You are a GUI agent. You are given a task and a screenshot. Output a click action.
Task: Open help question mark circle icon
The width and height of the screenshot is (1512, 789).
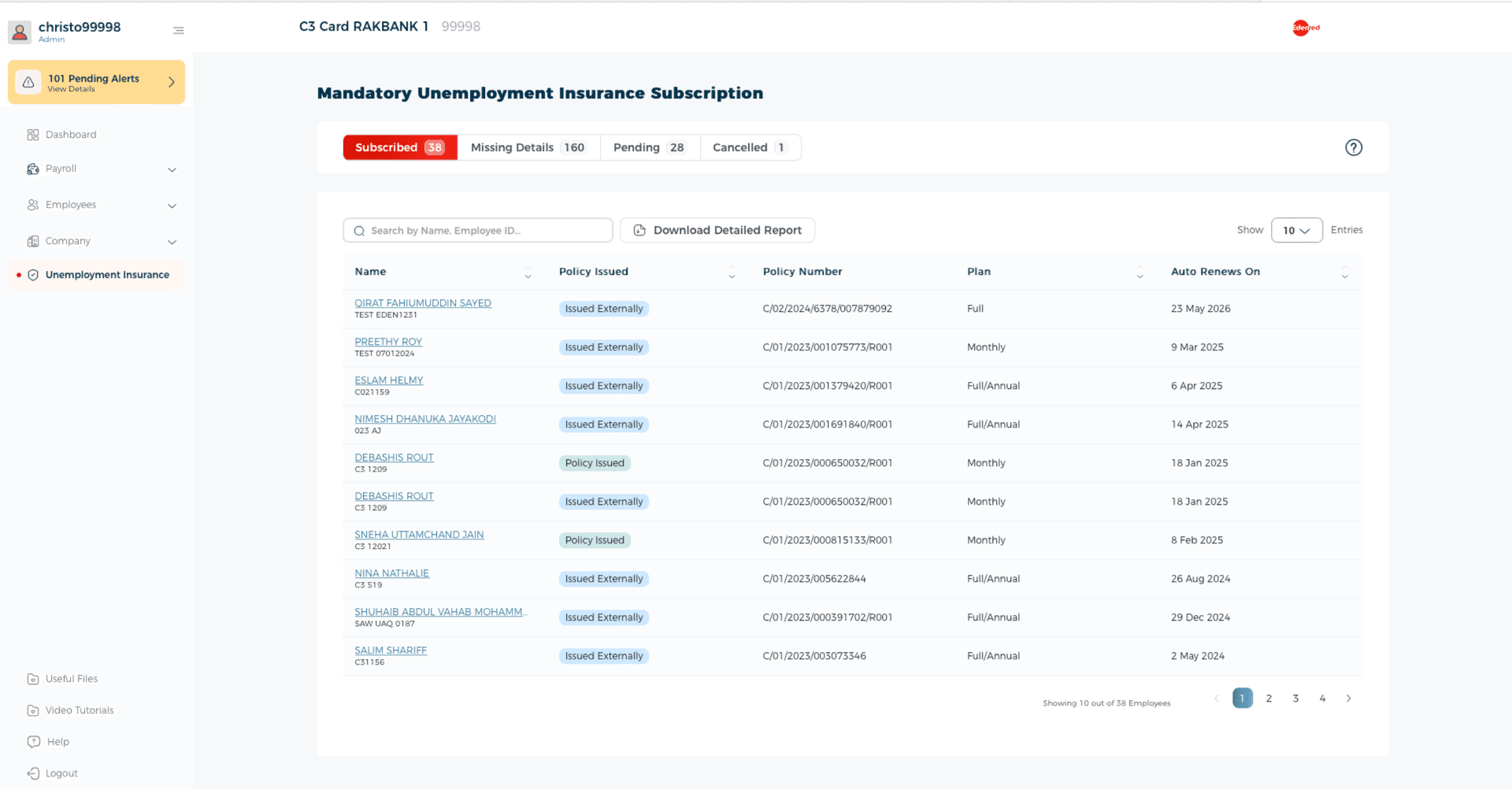pyautogui.click(x=1353, y=147)
